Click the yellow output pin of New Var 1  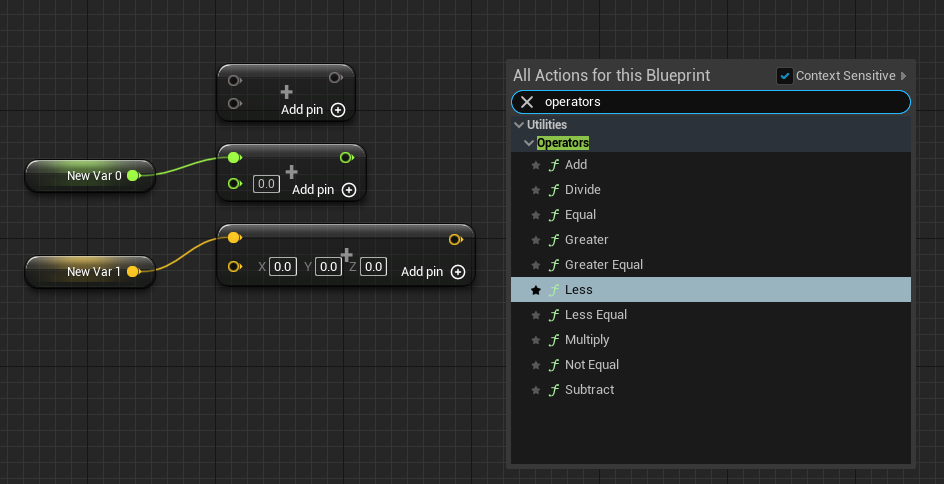coord(134,271)
